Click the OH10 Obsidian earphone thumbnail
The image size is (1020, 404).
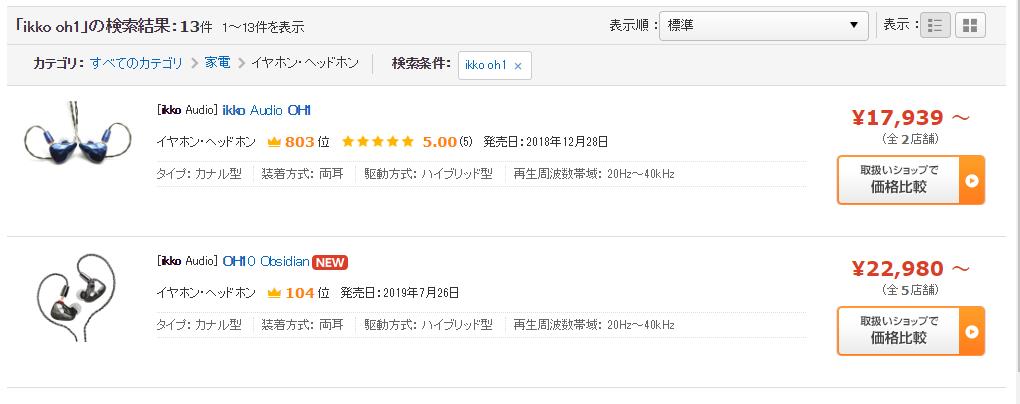[x=70, y=298]
